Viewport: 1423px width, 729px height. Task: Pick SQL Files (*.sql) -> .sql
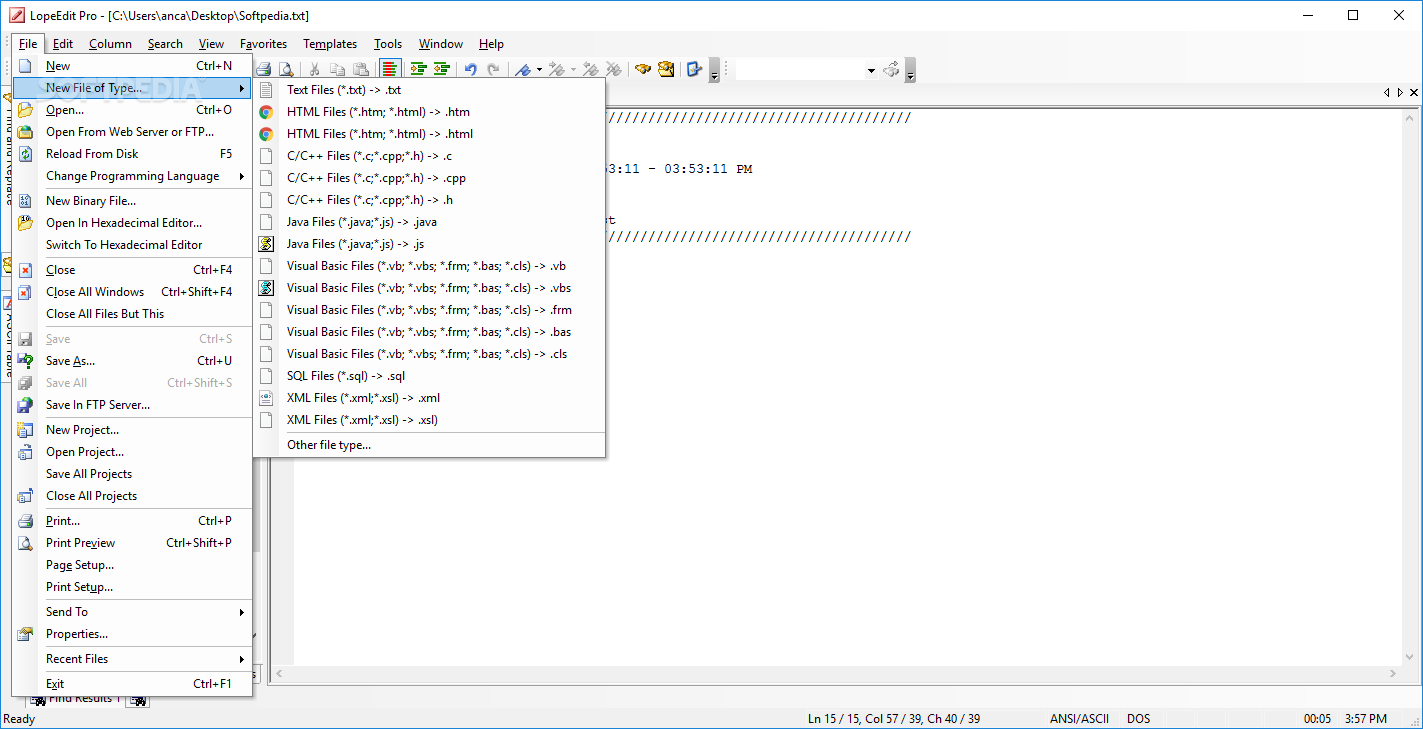430,376
